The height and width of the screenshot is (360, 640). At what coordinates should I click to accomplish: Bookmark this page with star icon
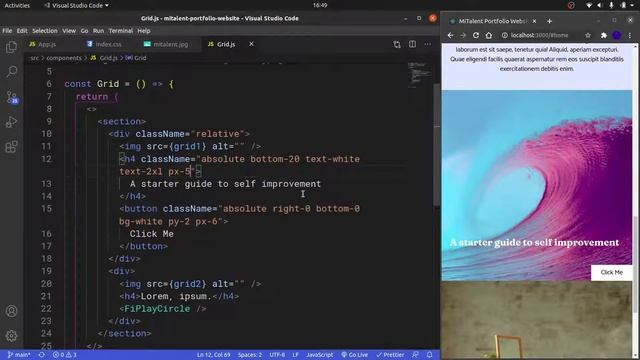[x=588, y=36]
